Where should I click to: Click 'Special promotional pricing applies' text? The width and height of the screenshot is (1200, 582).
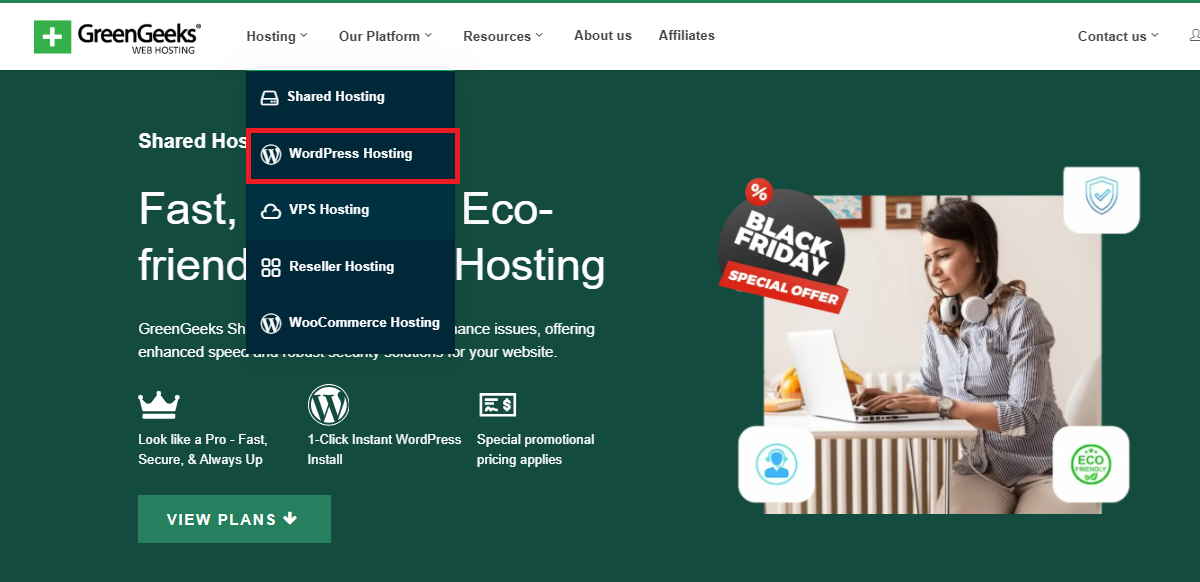coord(536,450)
